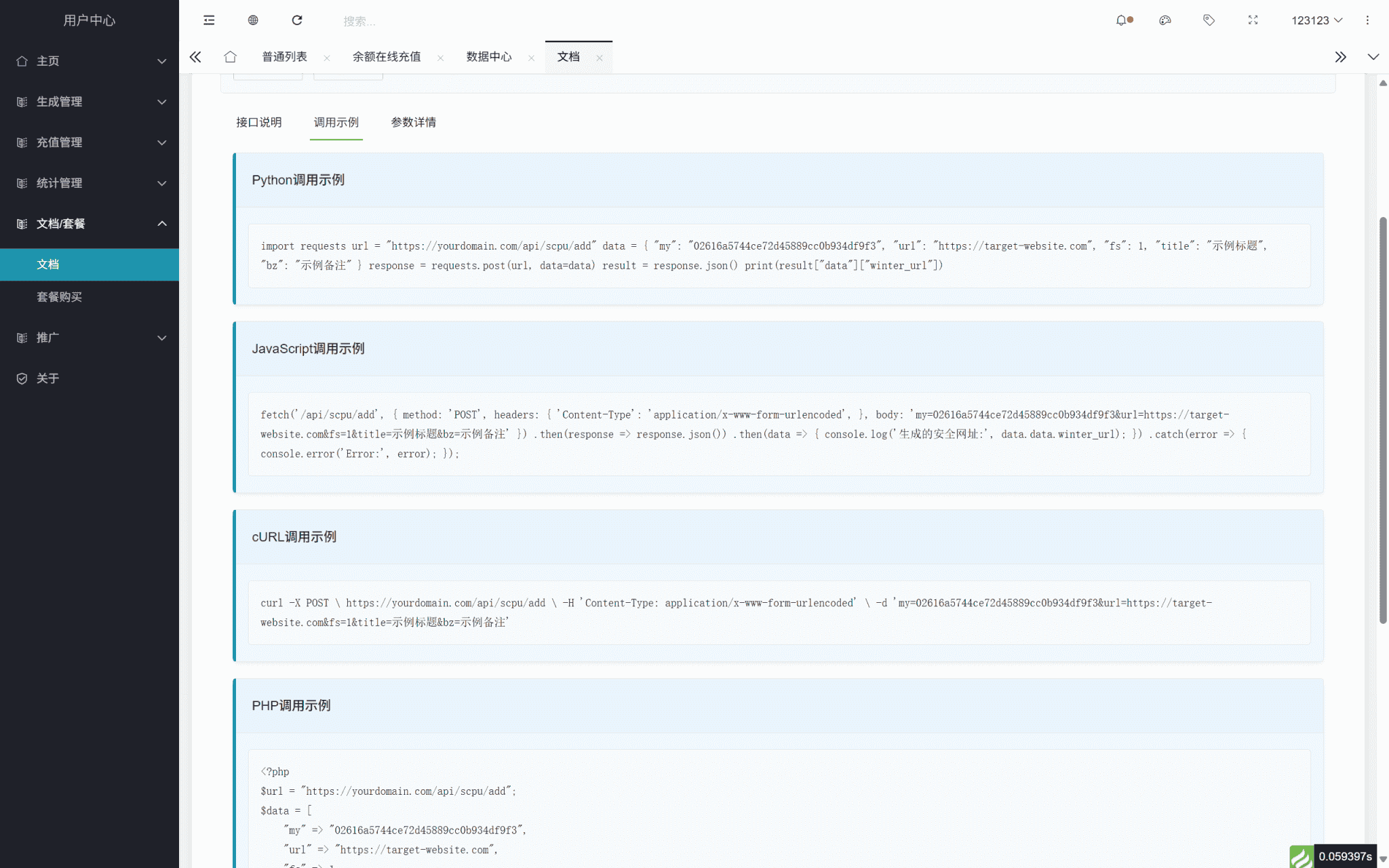
Task: Click the refresh page icon
Action: pyautogui.click(x=297, y=20)
